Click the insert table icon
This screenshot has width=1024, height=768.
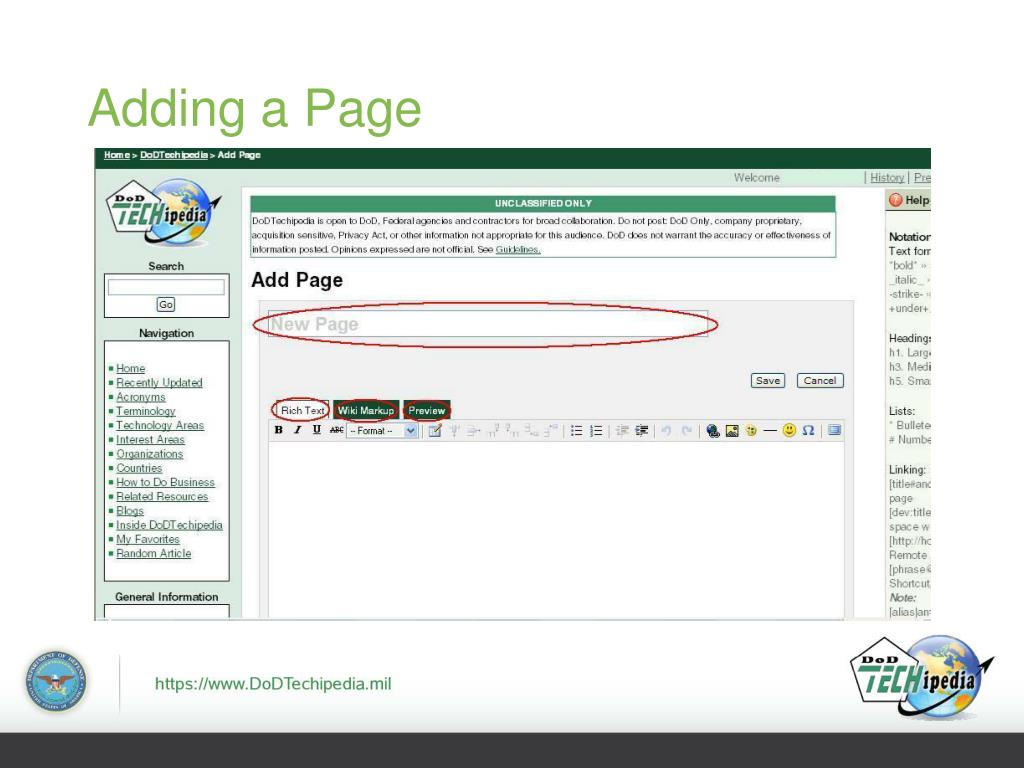(435, 430)
